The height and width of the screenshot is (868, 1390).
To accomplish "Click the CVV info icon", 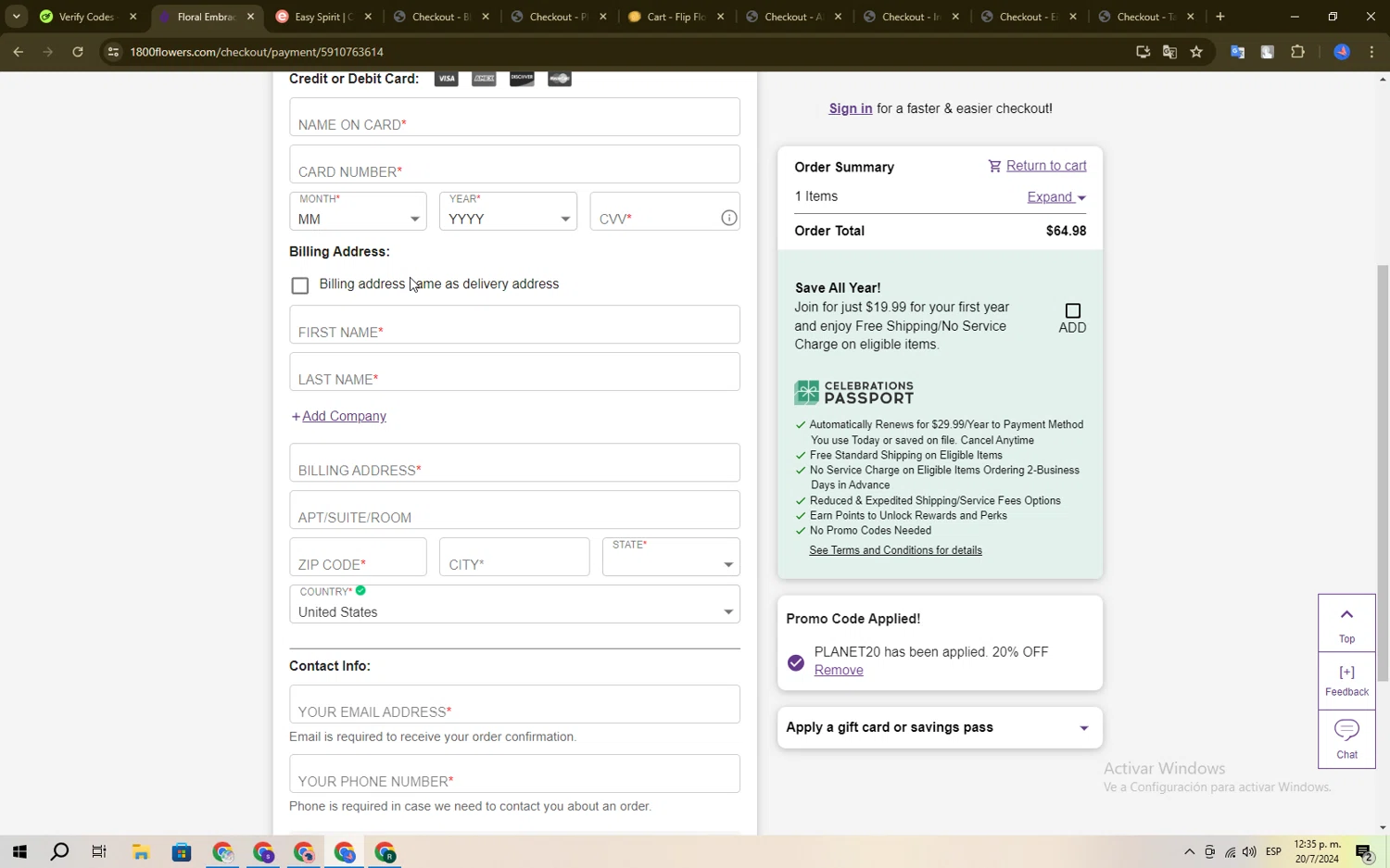I will 729,218.
